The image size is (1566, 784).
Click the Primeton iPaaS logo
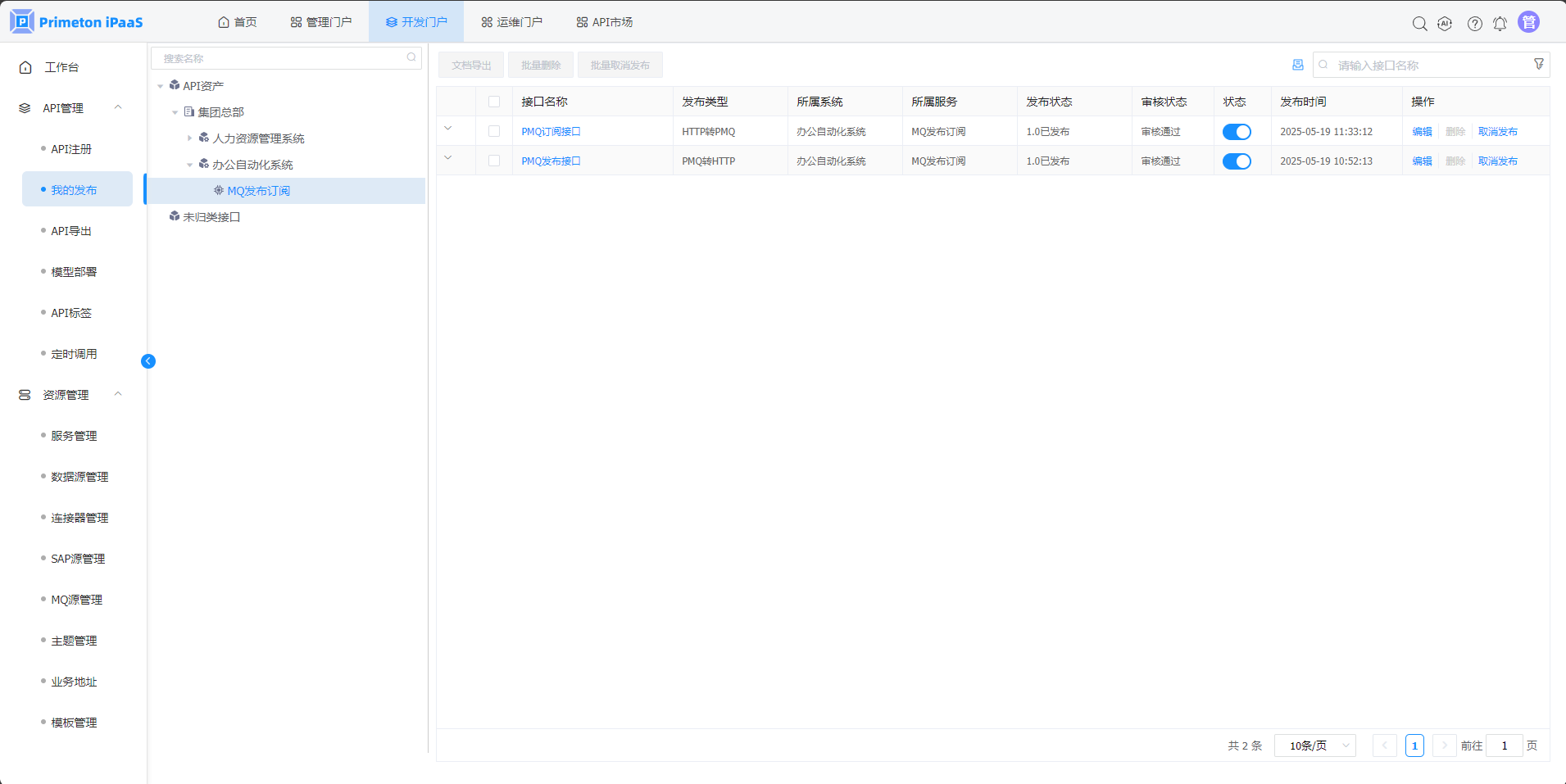coord(76,22)
